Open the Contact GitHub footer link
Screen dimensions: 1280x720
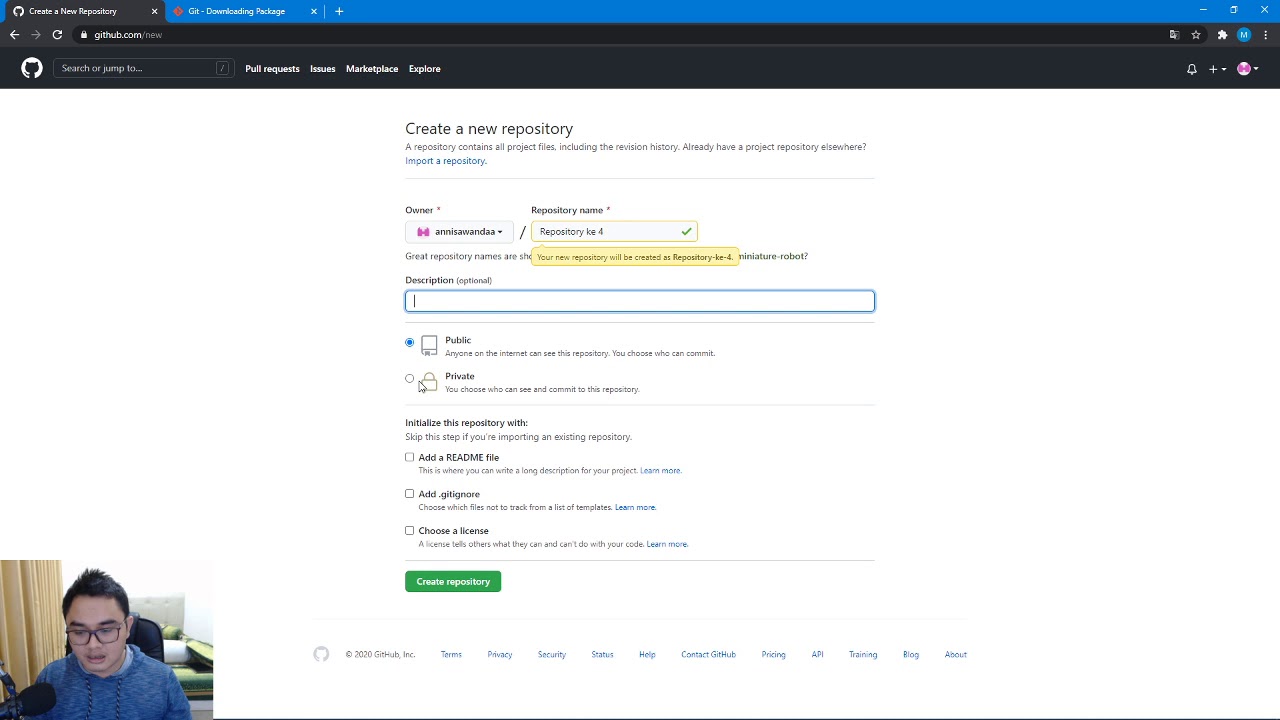tap(708, 655)
